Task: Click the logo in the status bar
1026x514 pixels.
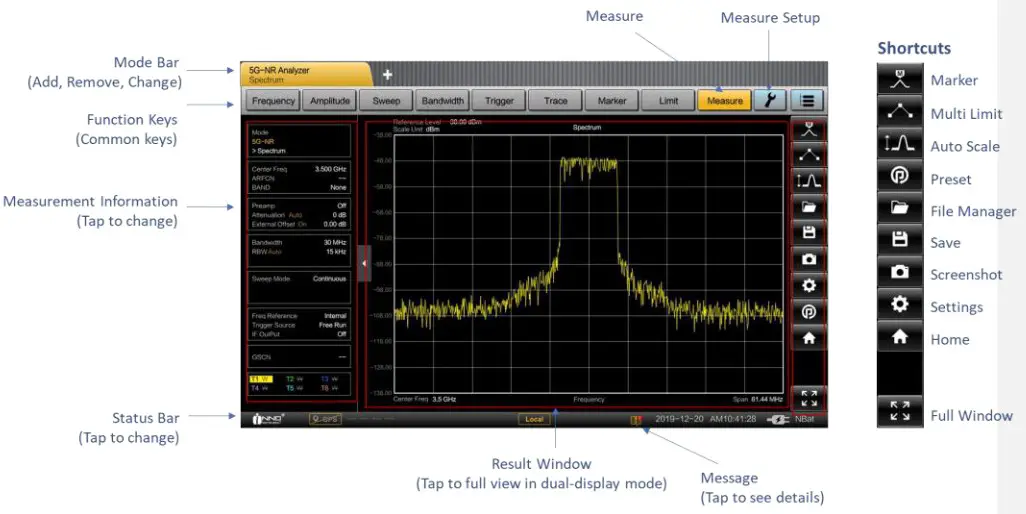Action: (268, 419)
